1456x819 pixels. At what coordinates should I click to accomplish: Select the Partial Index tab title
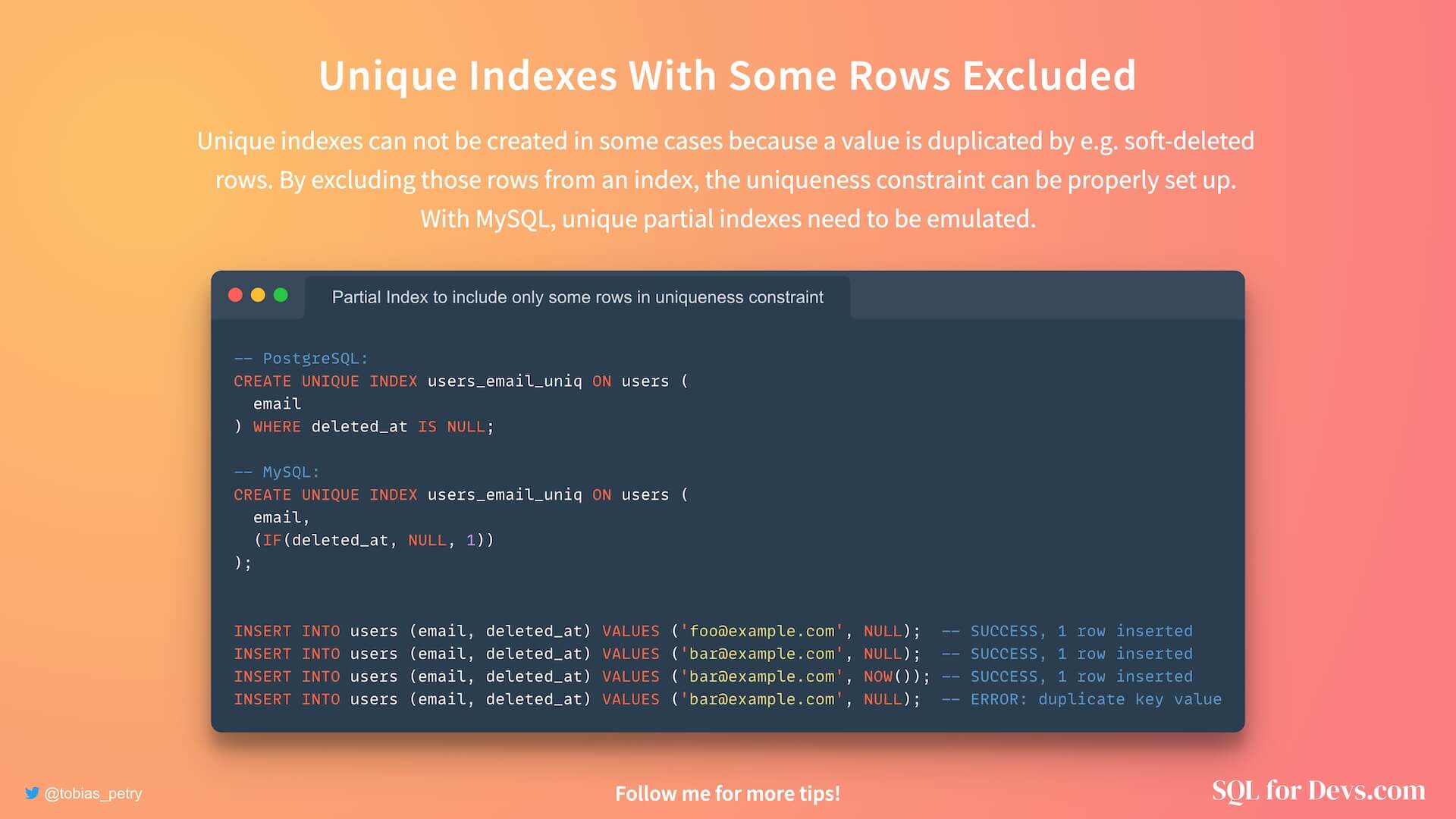tap(577, 297)
